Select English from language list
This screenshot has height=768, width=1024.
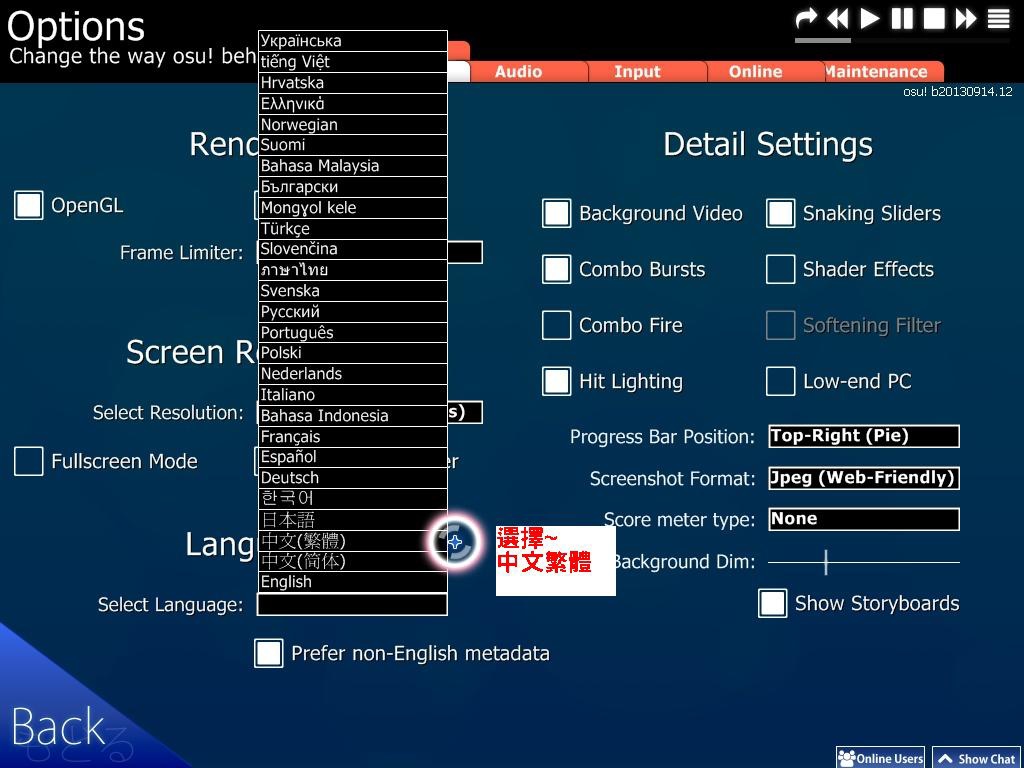coord(353,582)
